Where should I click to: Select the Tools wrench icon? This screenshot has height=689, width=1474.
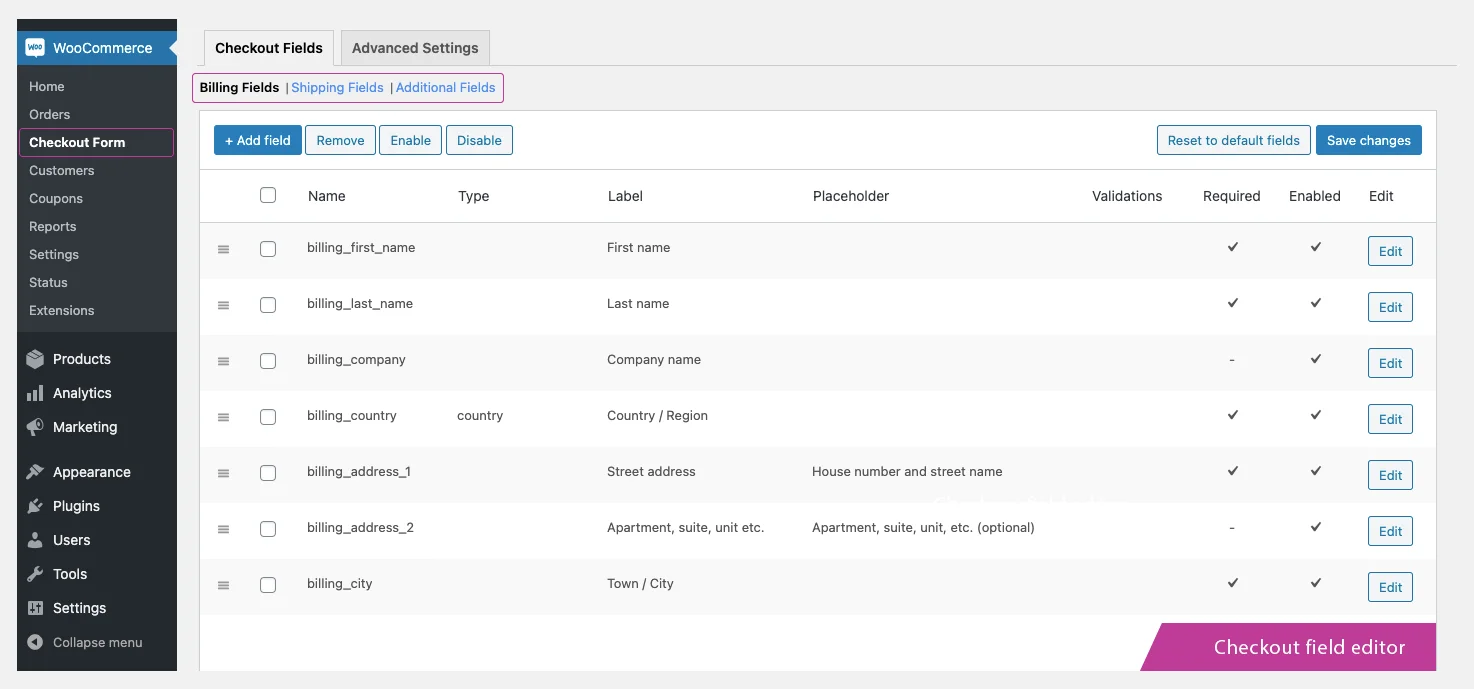(34, 574)
